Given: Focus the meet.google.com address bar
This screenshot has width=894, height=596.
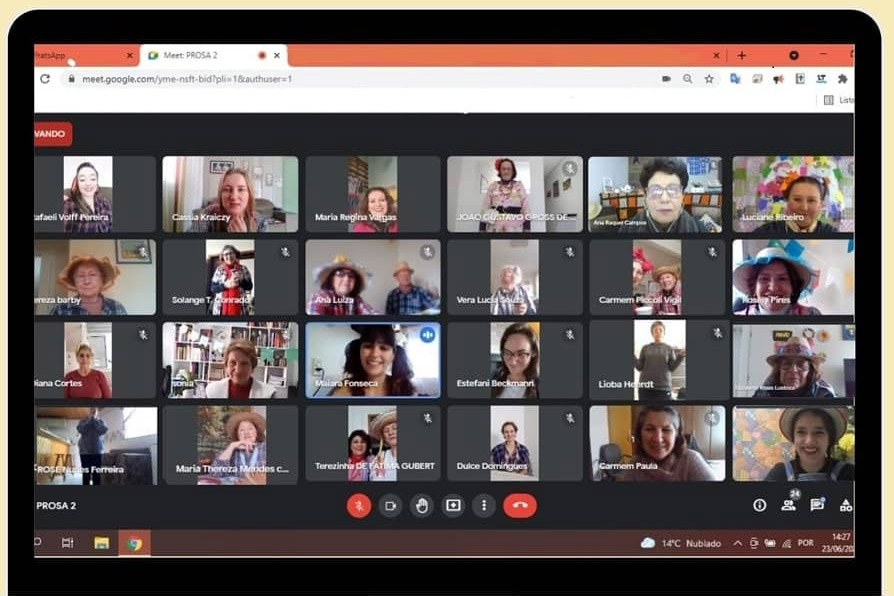Looking at the screenshot, I should [365, 79].
